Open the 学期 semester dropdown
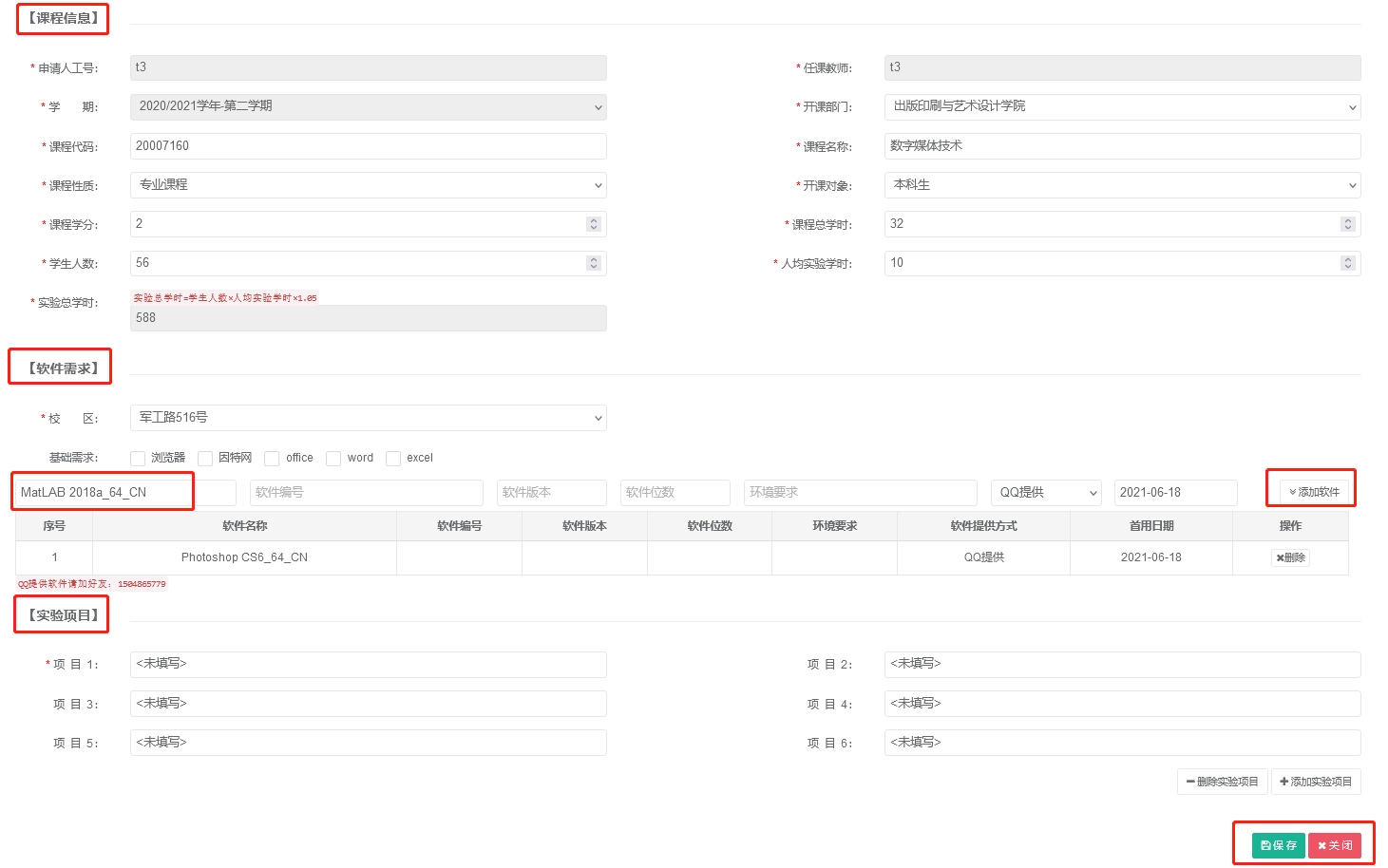Image resolution: width=1388 pixels, height=868 pixels. [x=368, y=107]
